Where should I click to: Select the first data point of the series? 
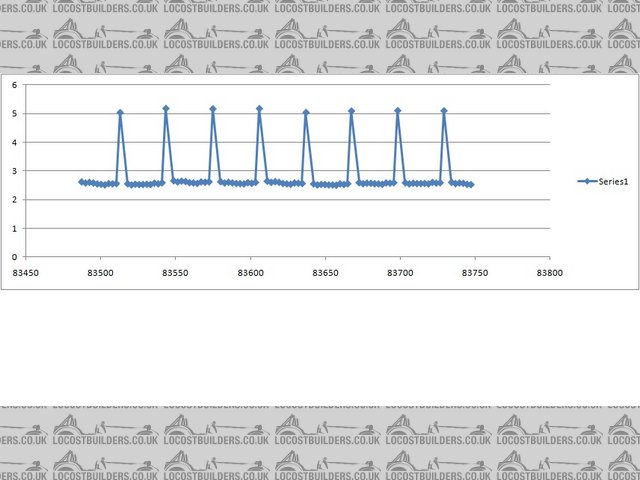[82, 182]
